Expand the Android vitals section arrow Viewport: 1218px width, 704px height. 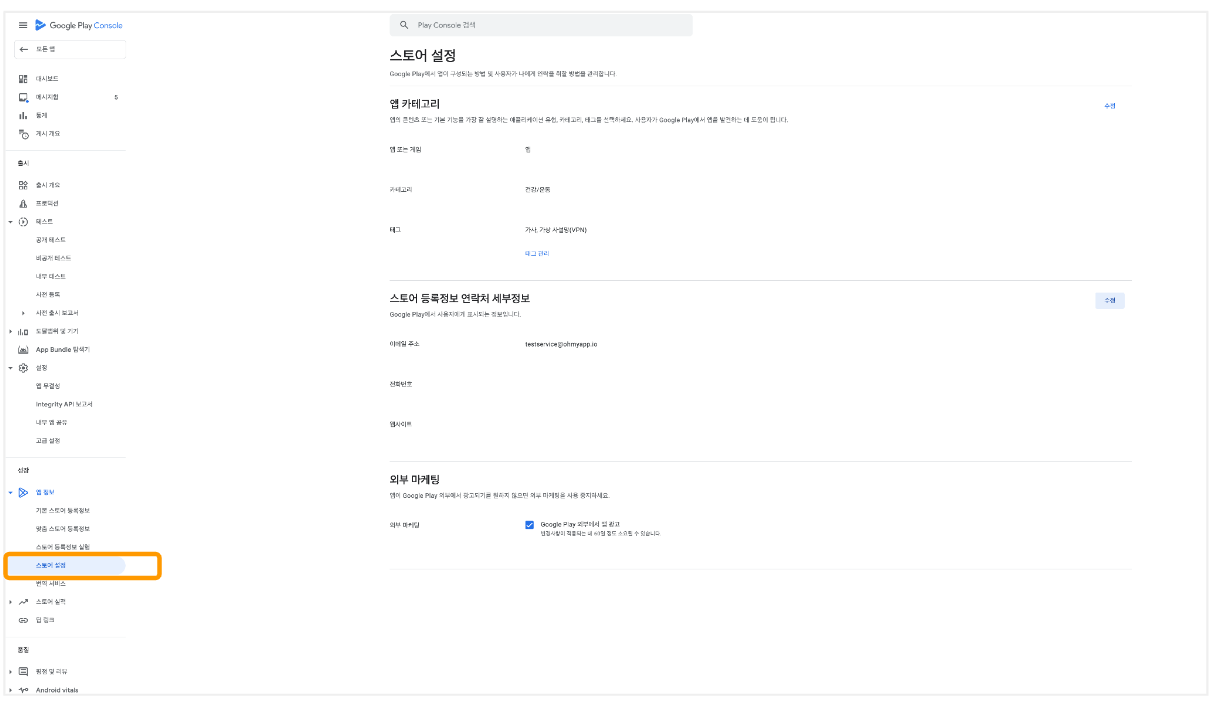(x=11, y=690)
